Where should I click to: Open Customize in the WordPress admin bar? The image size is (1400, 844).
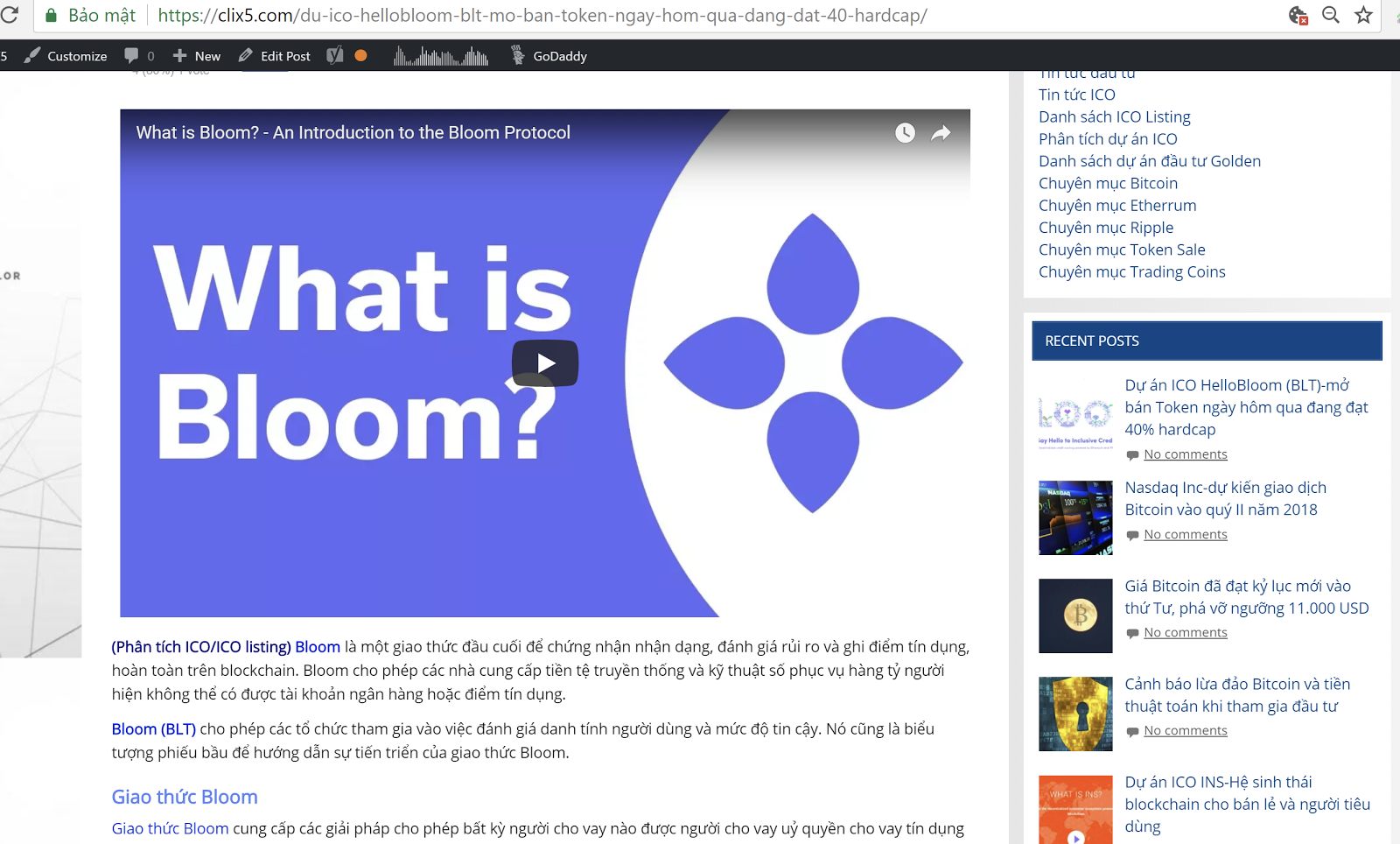pos(66,56)
